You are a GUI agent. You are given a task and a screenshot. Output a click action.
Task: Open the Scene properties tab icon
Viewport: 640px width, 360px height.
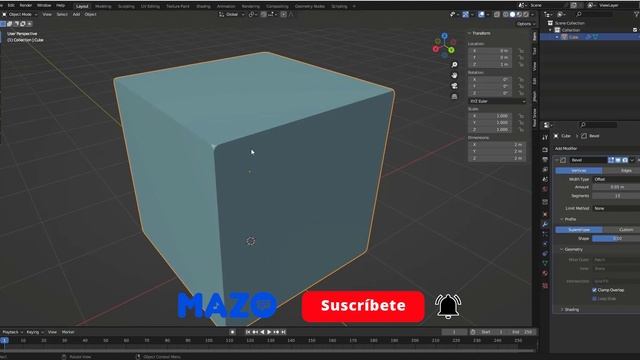pos(545,179)
